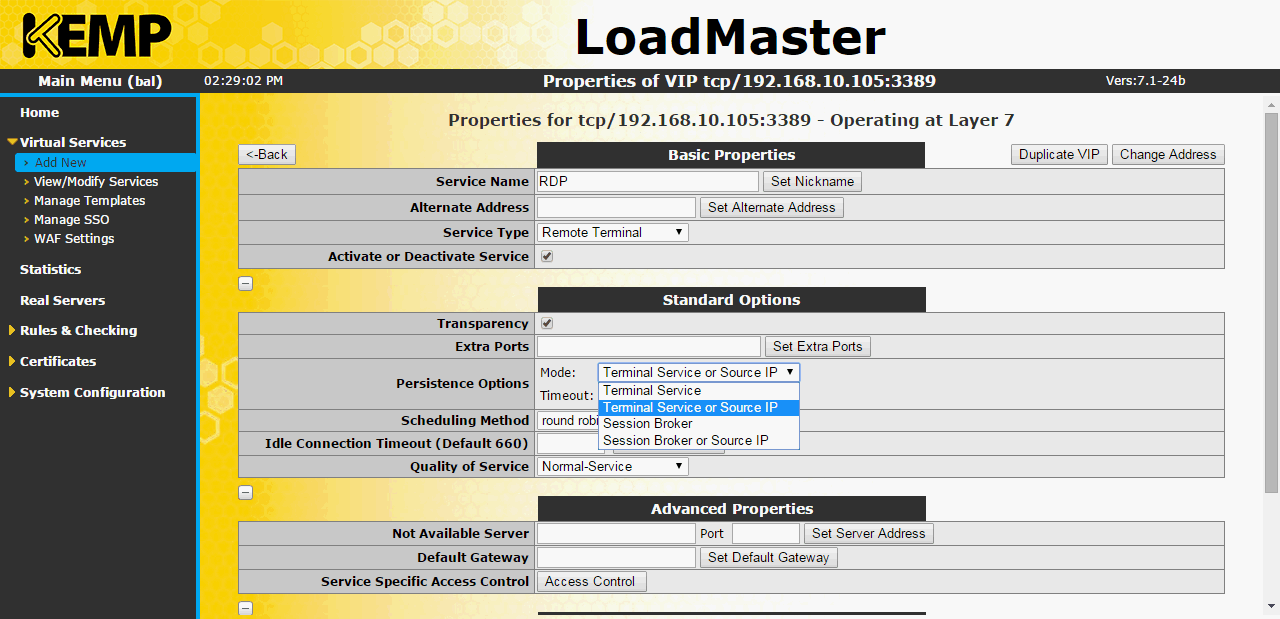The width and height of the screenshot is (1280, 619).
Task: Go to Home in main menu
Action: pos(40,113)
